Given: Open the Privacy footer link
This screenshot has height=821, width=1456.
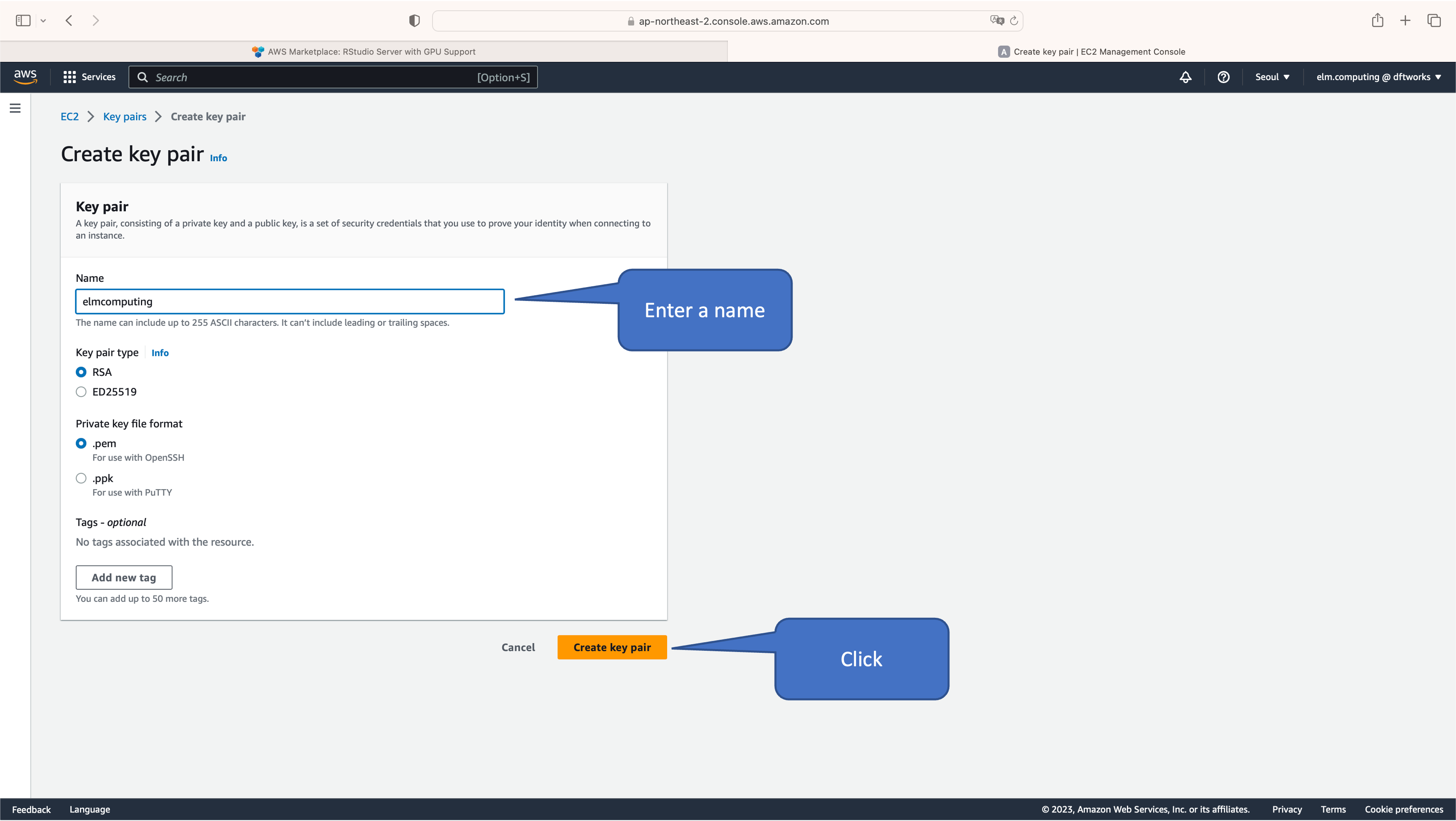Looking at the screenshot, I should pos(1287,809).
